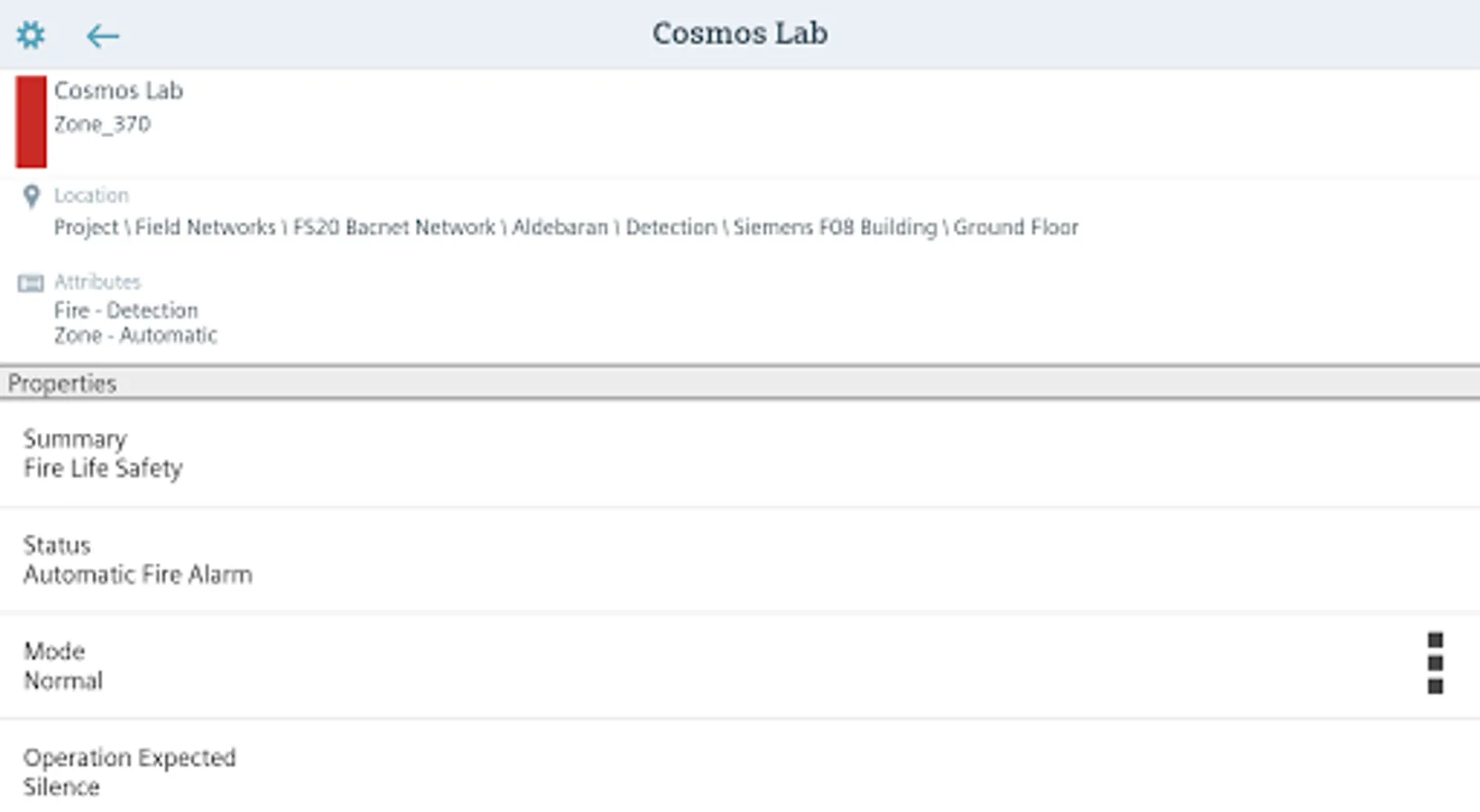Viewport: 1480px width, 812px height.
Task: Go back using the arrow icon
Action: point(102,36)
